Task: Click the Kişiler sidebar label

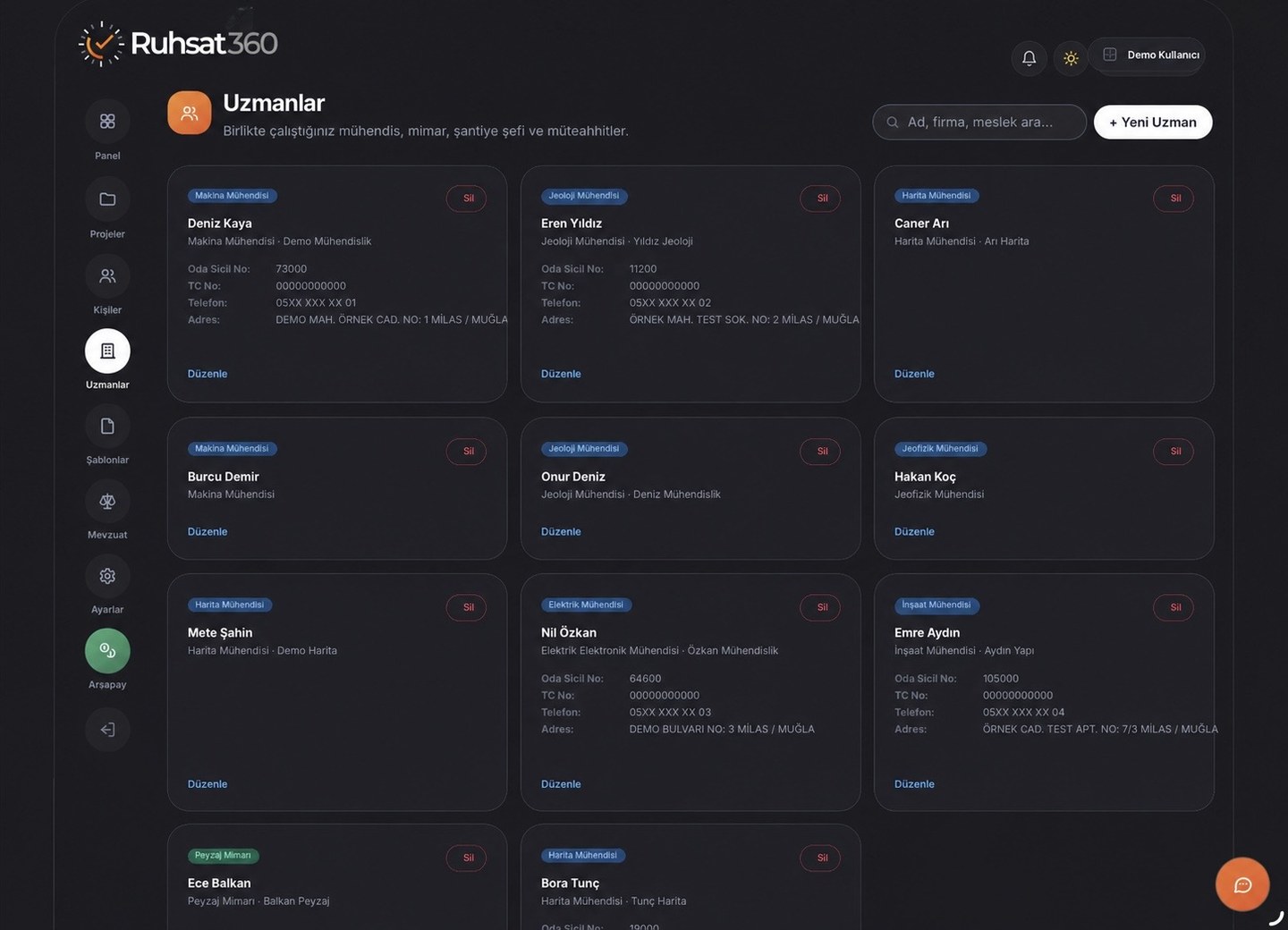Action: tap(107, 310)
